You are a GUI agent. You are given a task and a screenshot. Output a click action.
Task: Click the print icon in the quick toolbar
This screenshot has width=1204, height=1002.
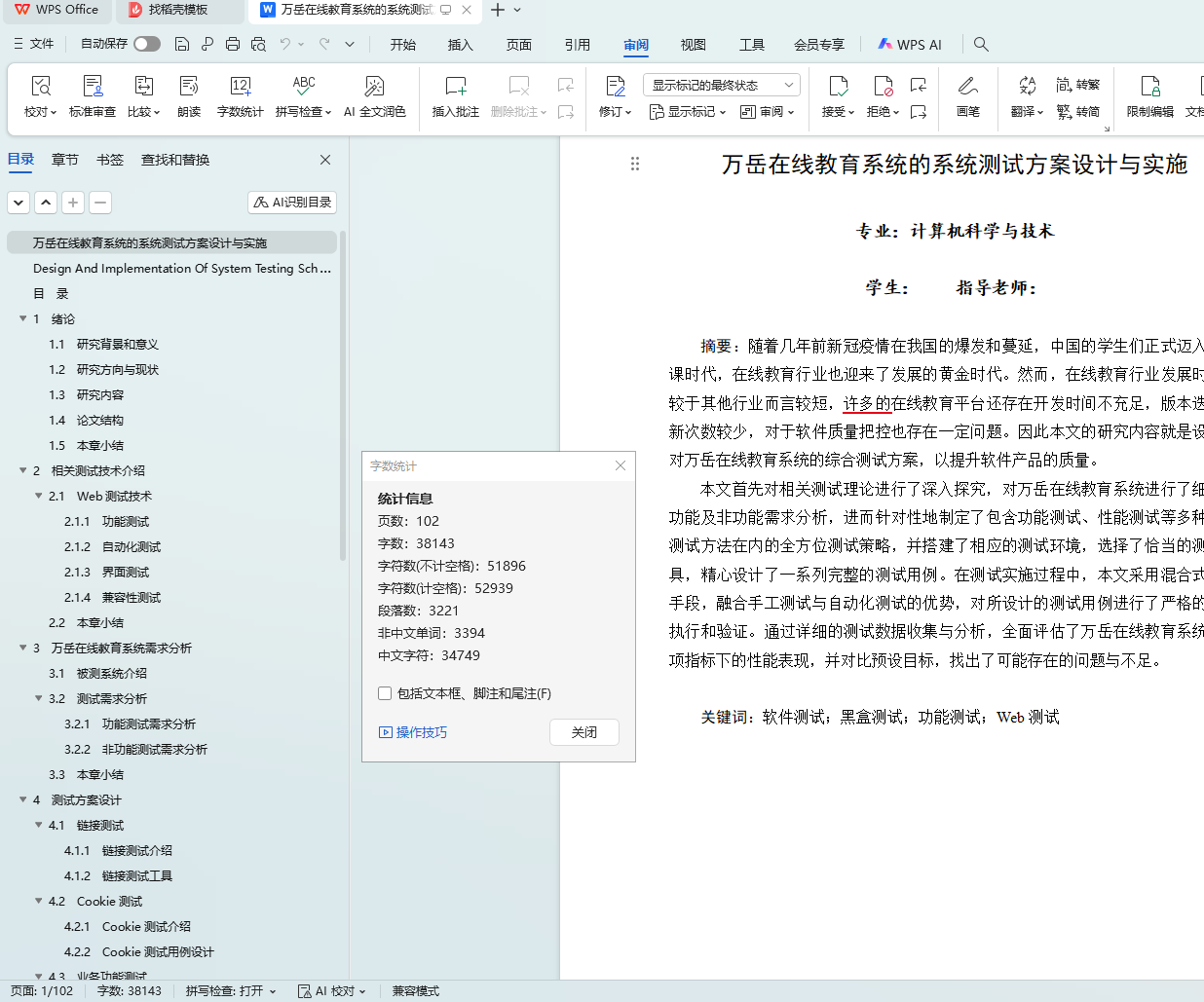coord(233,44)
